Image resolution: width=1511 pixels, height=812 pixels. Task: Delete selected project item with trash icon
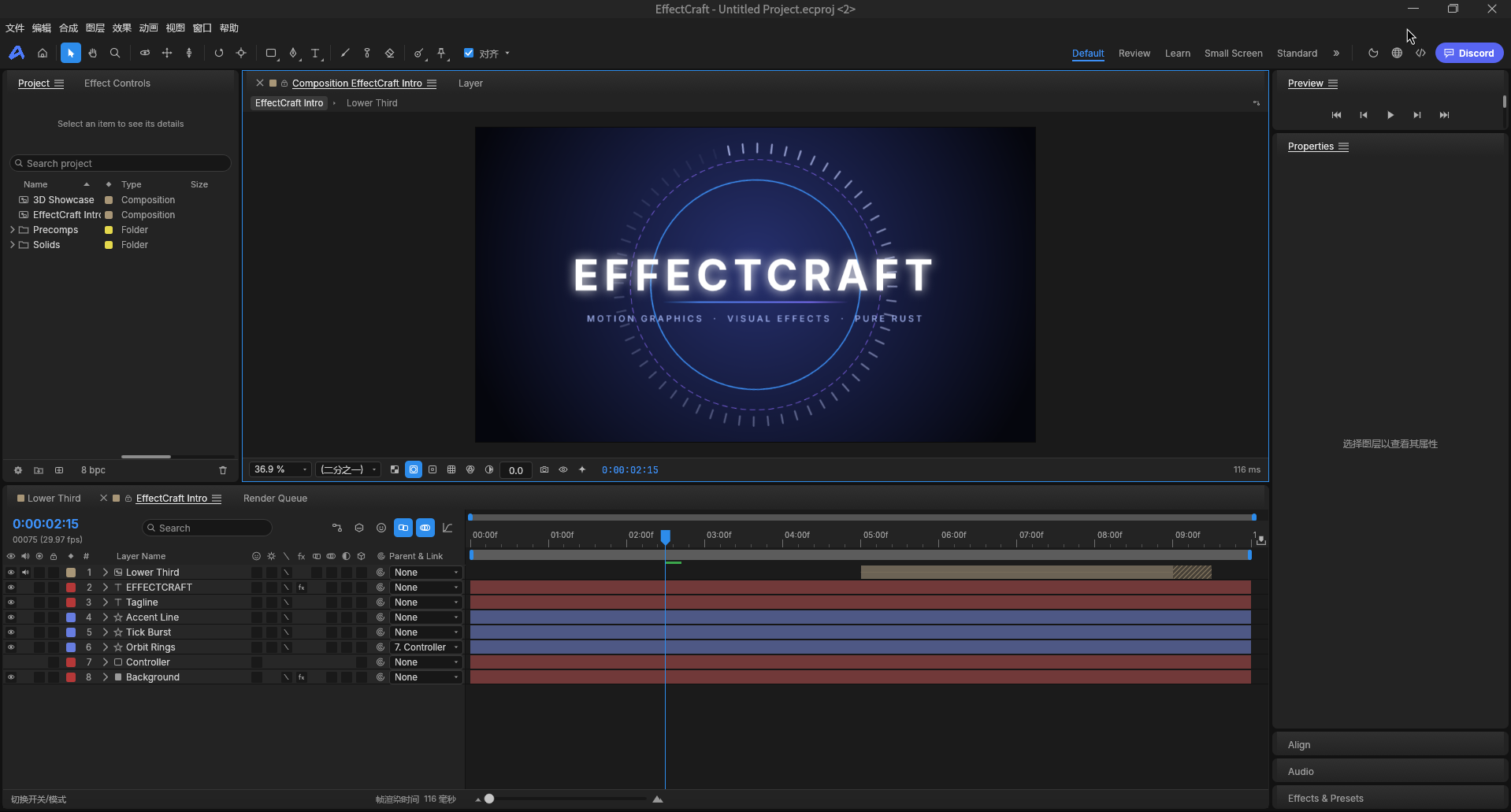click(x=223, y=470)
